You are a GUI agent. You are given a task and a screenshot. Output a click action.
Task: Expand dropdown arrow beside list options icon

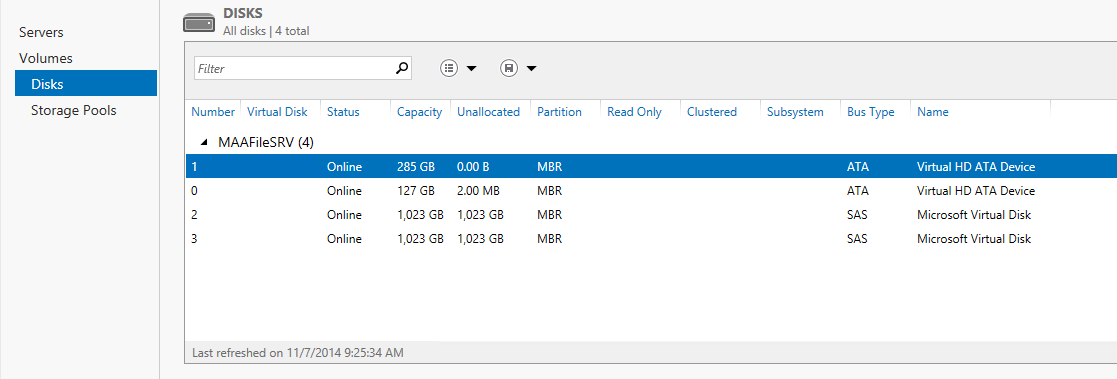coord(471,69)
